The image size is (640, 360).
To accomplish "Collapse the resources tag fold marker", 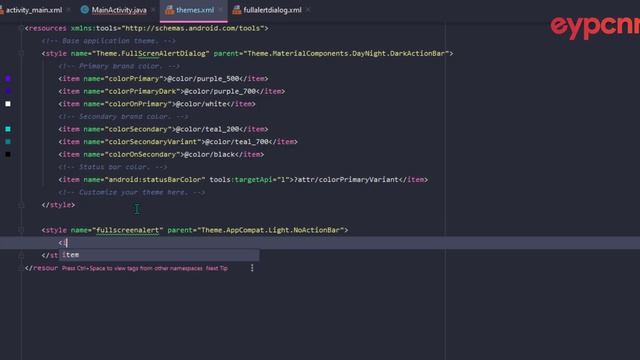I will pos(21,28).
